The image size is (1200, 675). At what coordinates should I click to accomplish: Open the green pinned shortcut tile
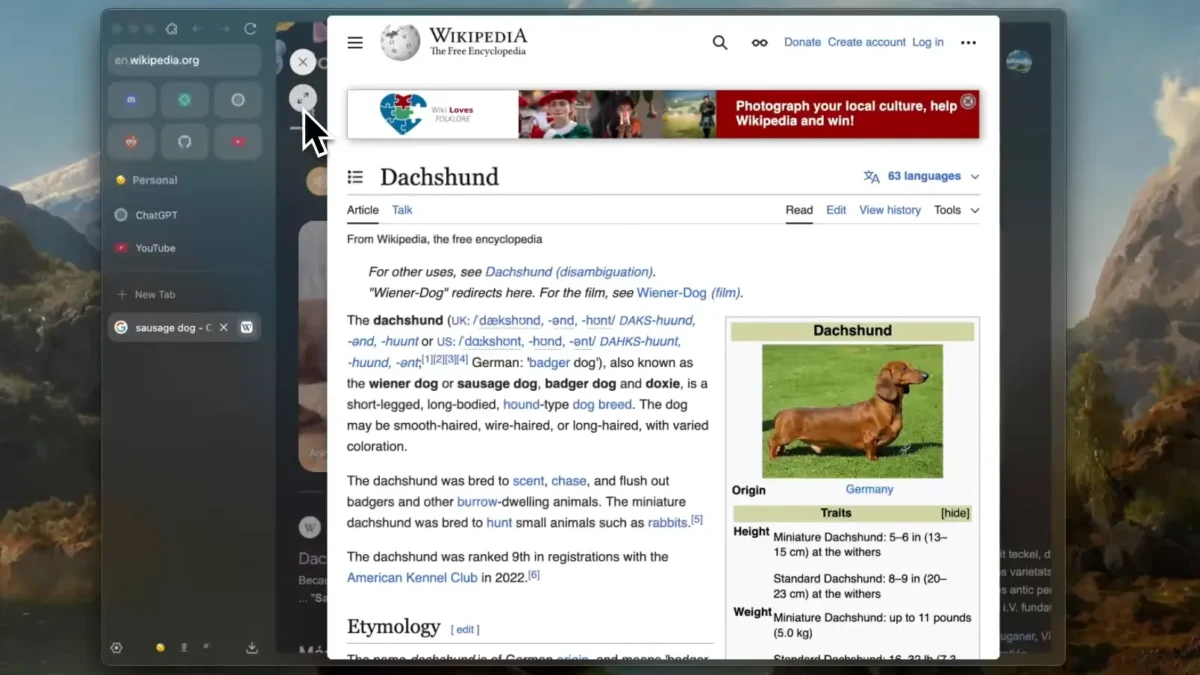[x=185, y=100]
